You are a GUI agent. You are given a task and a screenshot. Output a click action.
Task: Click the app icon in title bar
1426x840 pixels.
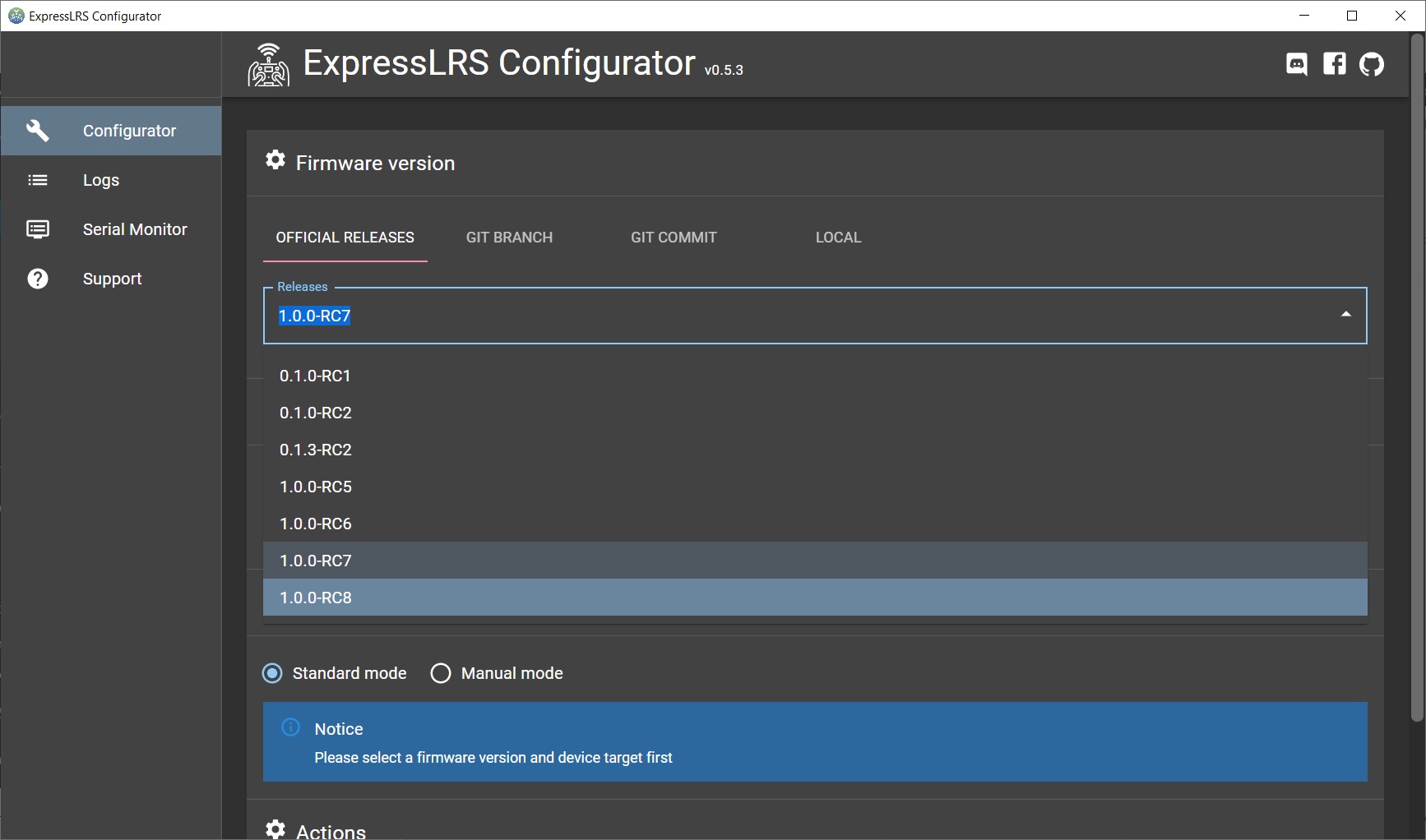tap(16, 16)
